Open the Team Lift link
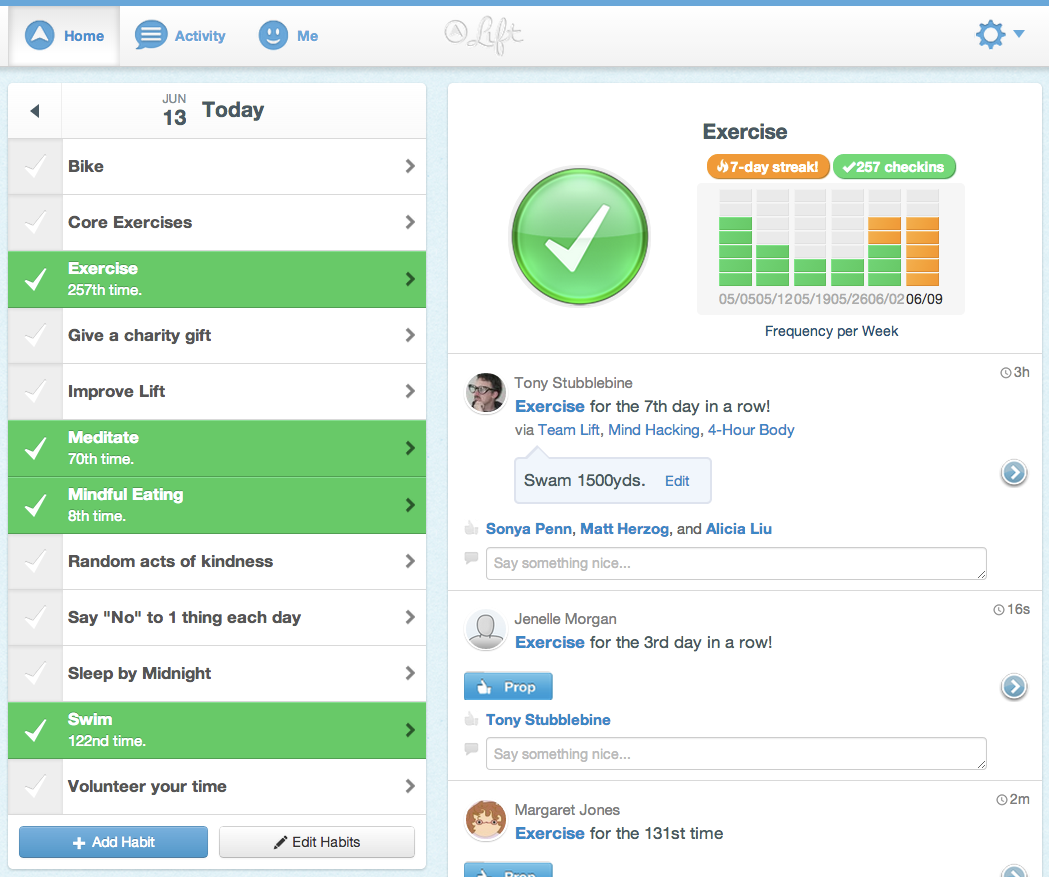The height and width of the screenshot is (877, 1049). (569, 430)
